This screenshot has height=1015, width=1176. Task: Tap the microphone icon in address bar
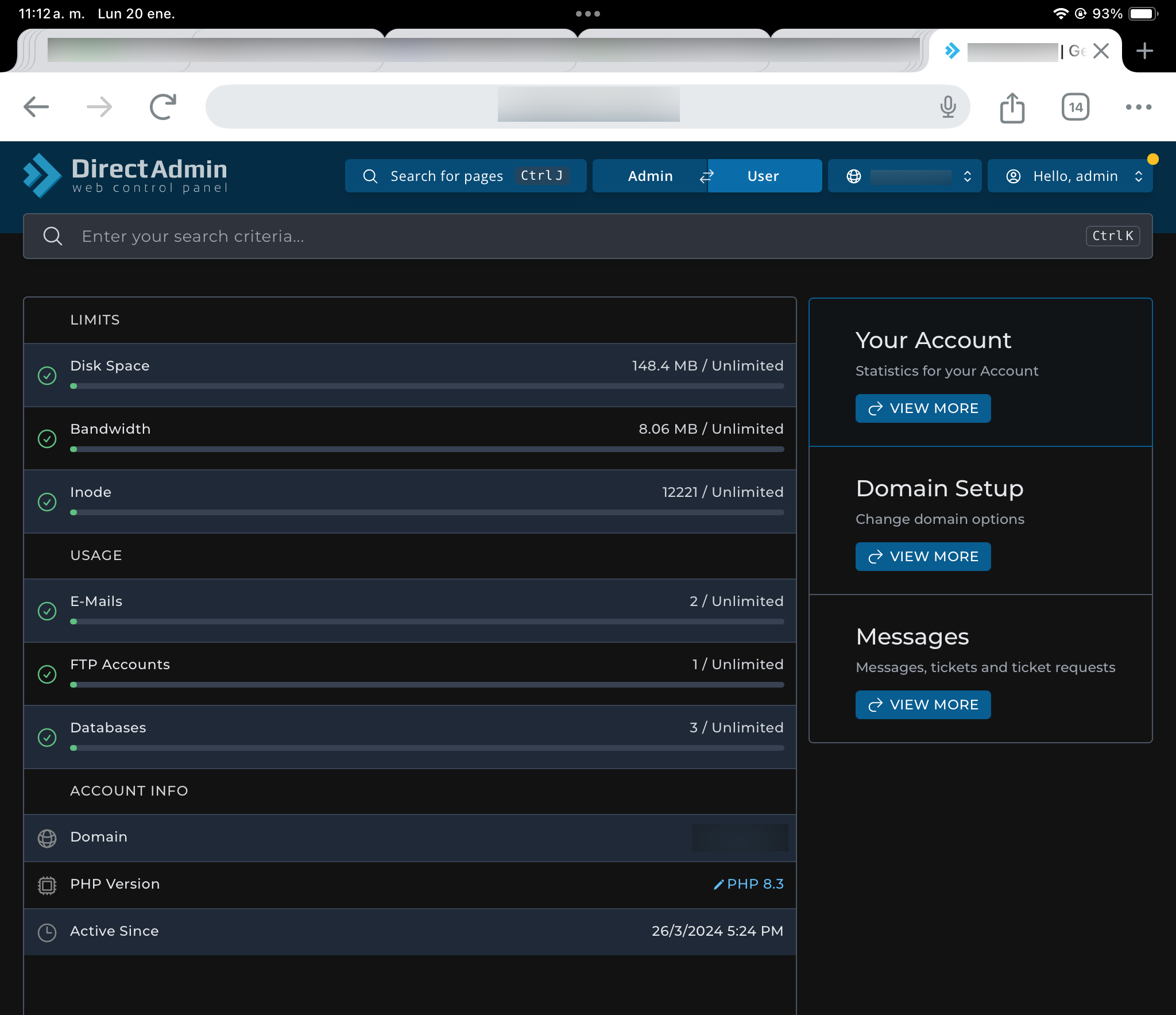pos(948,107)
